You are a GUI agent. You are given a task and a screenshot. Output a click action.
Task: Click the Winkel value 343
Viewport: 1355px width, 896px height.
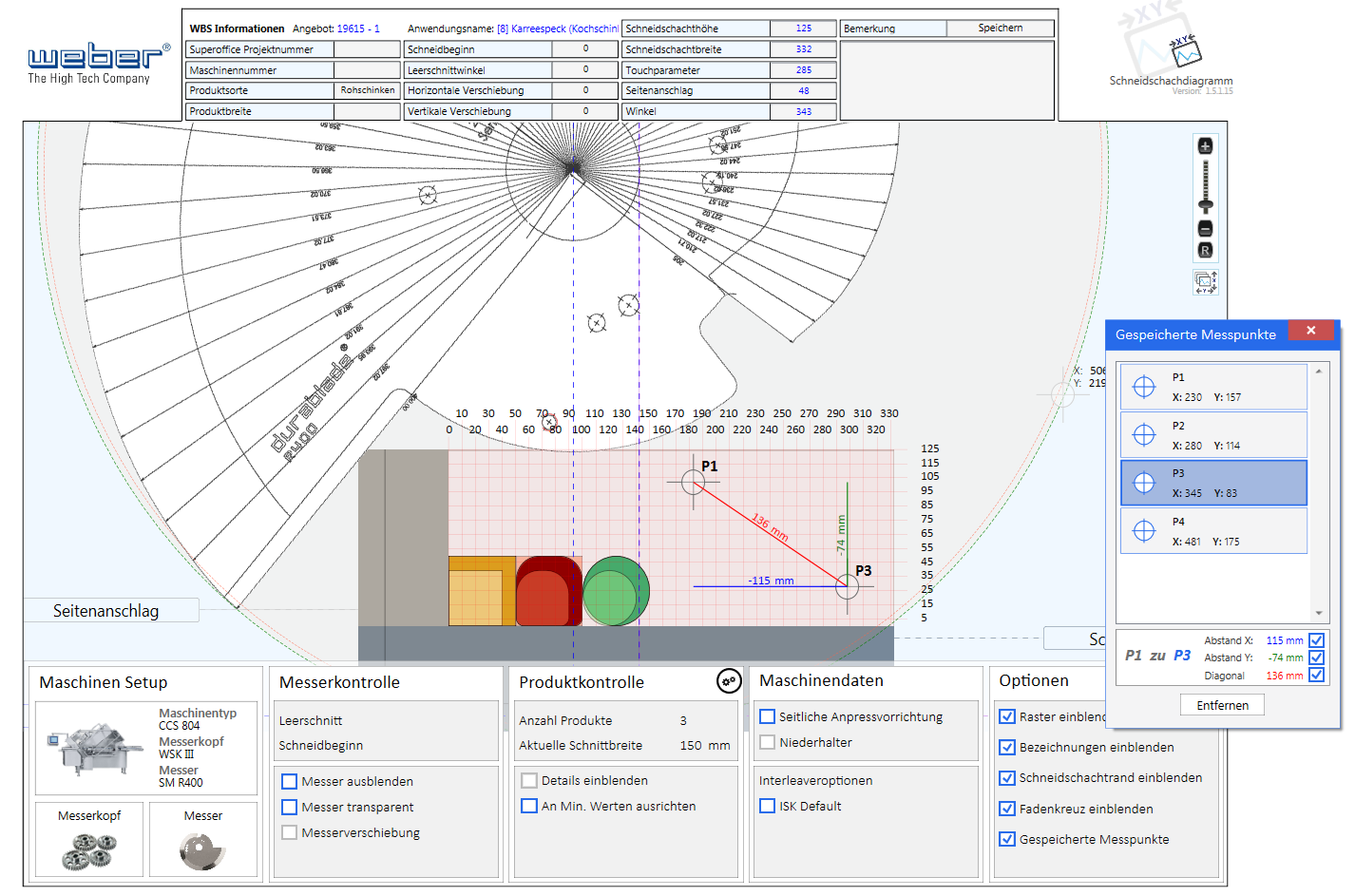[804, 111]
